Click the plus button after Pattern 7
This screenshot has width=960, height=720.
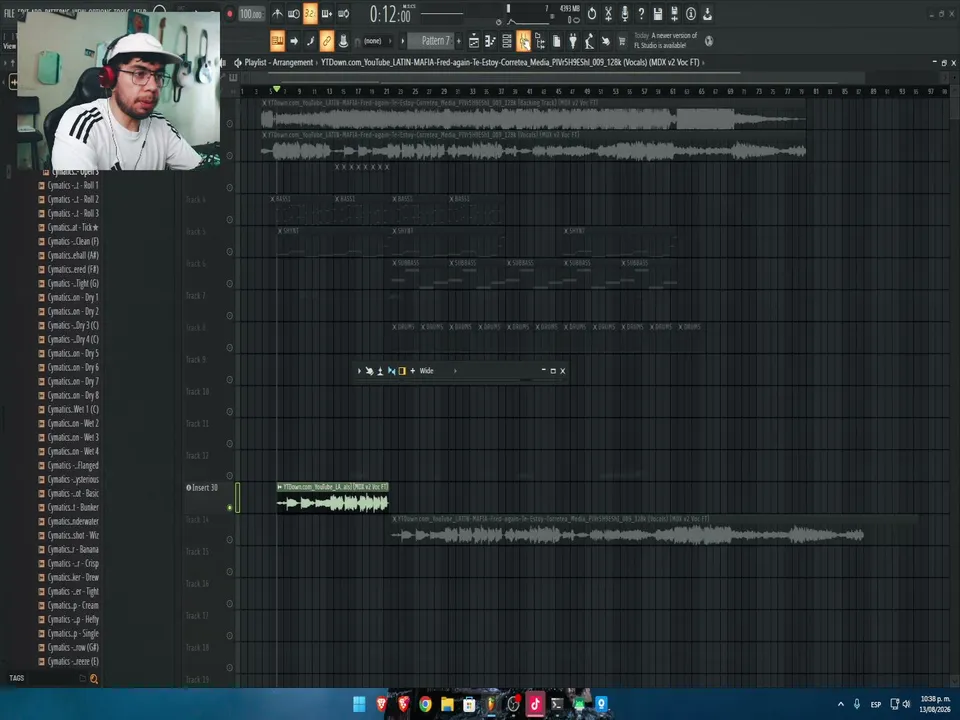[x=459, y=41]
